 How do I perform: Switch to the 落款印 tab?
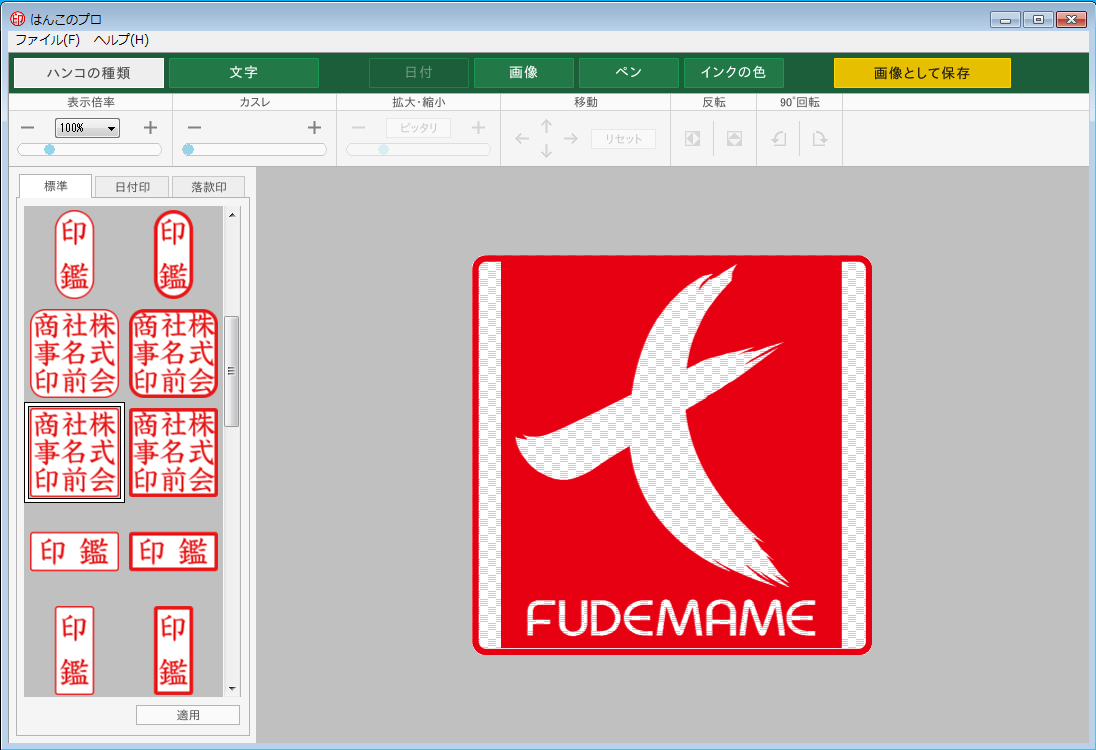tap(208, 187)
